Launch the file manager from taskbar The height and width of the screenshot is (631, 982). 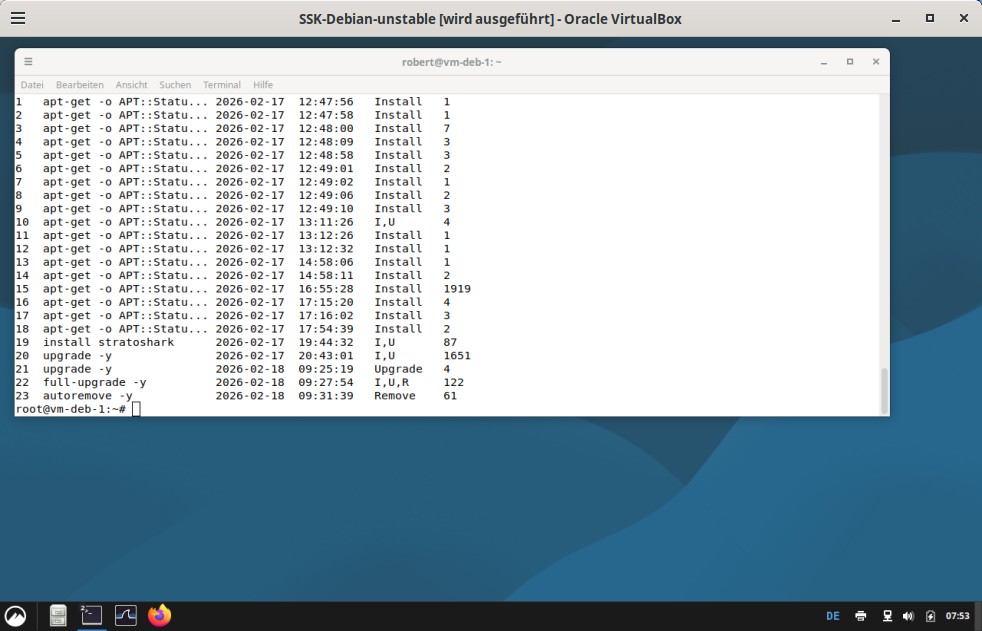point(59,615)
